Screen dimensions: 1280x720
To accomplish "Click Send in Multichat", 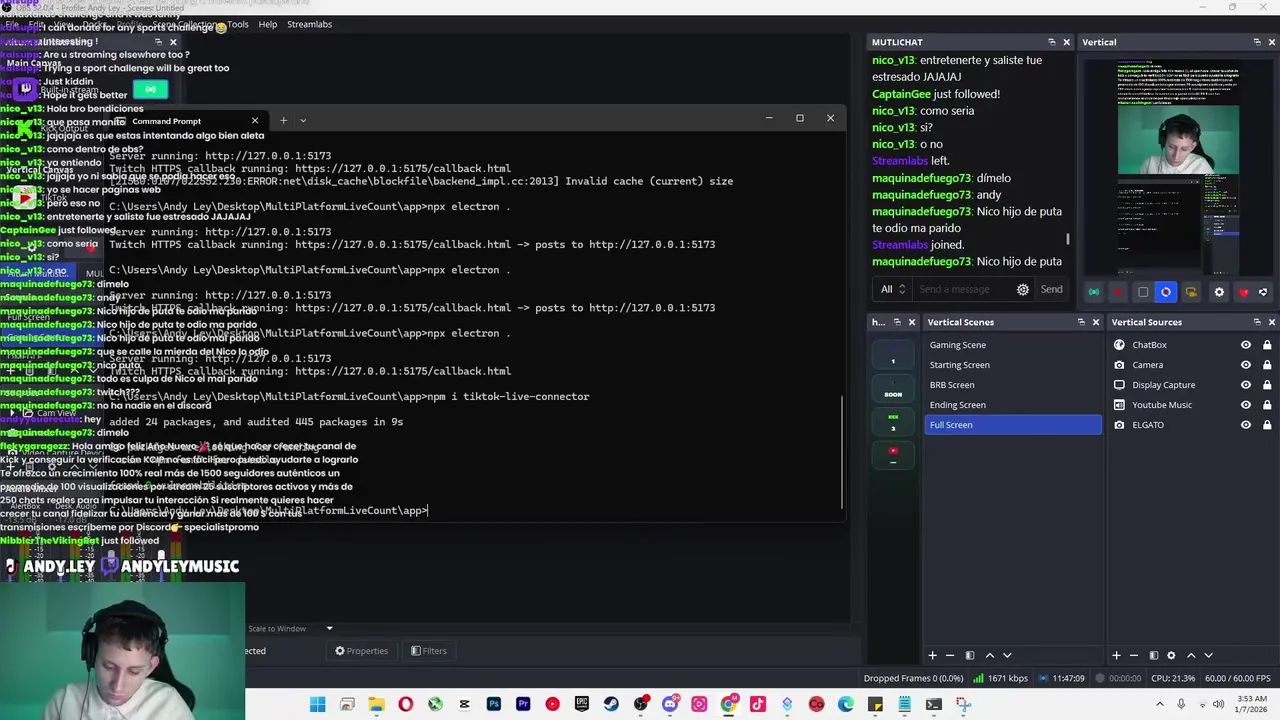I will 1051,290.
